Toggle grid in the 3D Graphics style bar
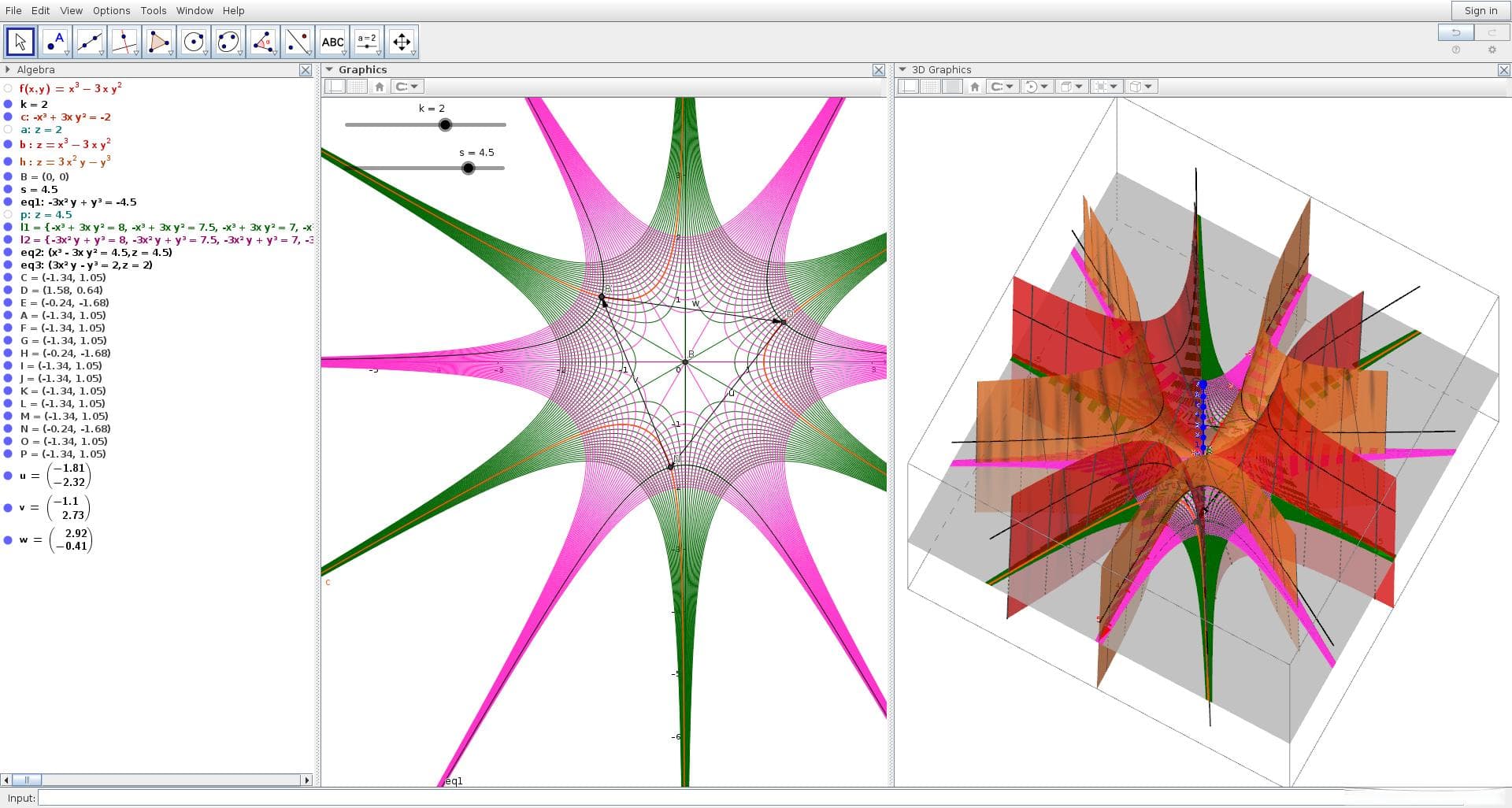 pyautogui.click(x=930, y=87)
